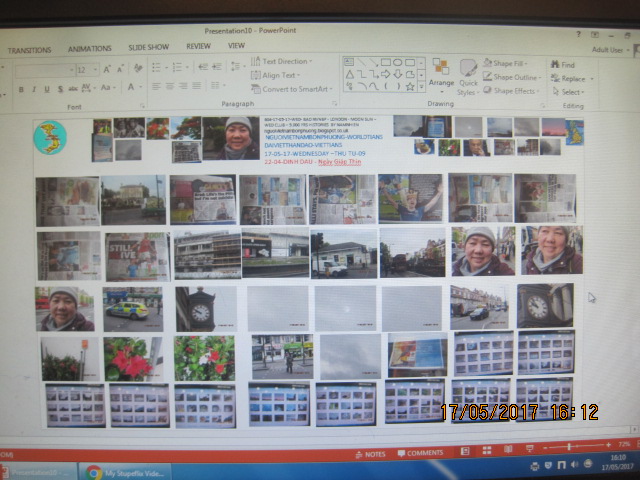This screenshot has width=640, height=480.
Task: Click zoom in plus button
Action: tap(609, 445)
